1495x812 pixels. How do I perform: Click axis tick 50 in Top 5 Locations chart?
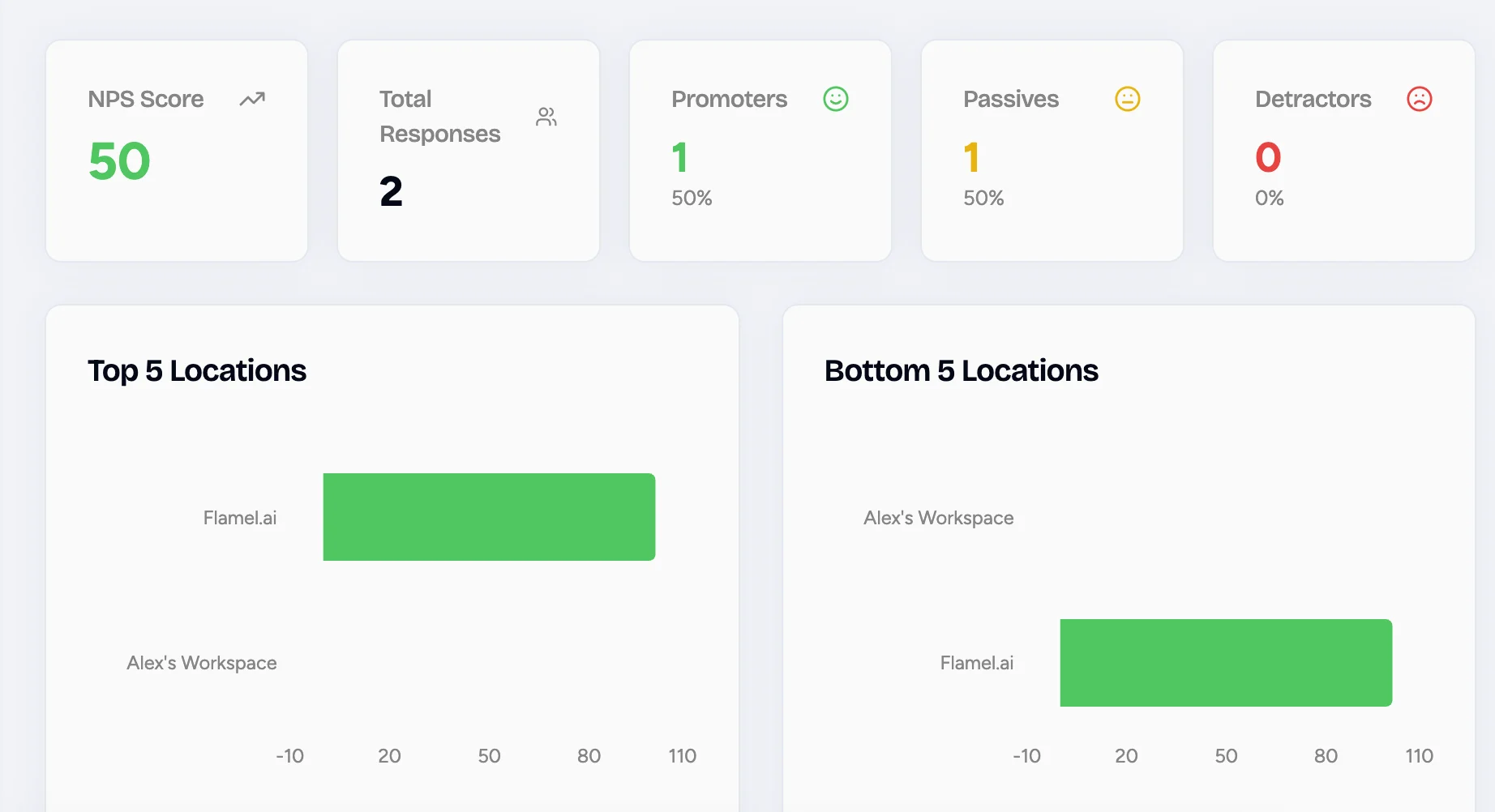(x=489, y=756)
